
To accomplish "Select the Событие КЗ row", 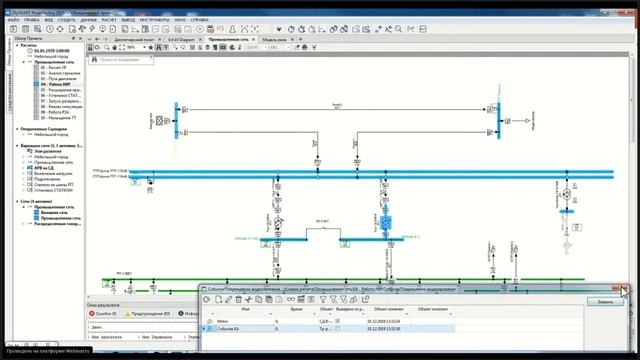I will pos(328,329).
